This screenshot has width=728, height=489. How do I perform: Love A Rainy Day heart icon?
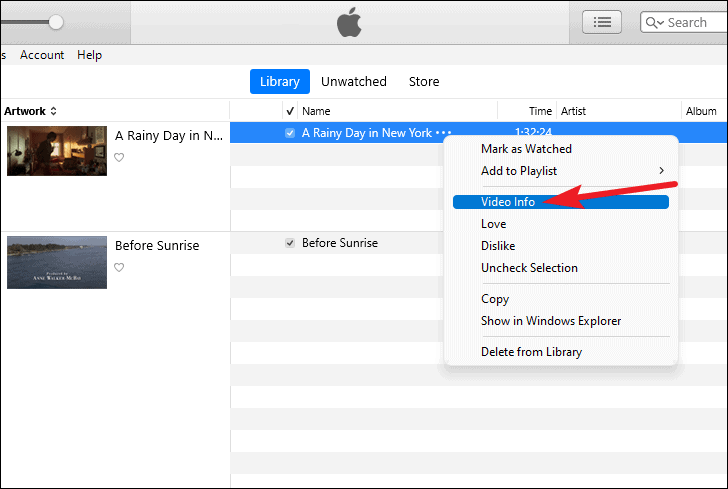(x=119, y=157)
